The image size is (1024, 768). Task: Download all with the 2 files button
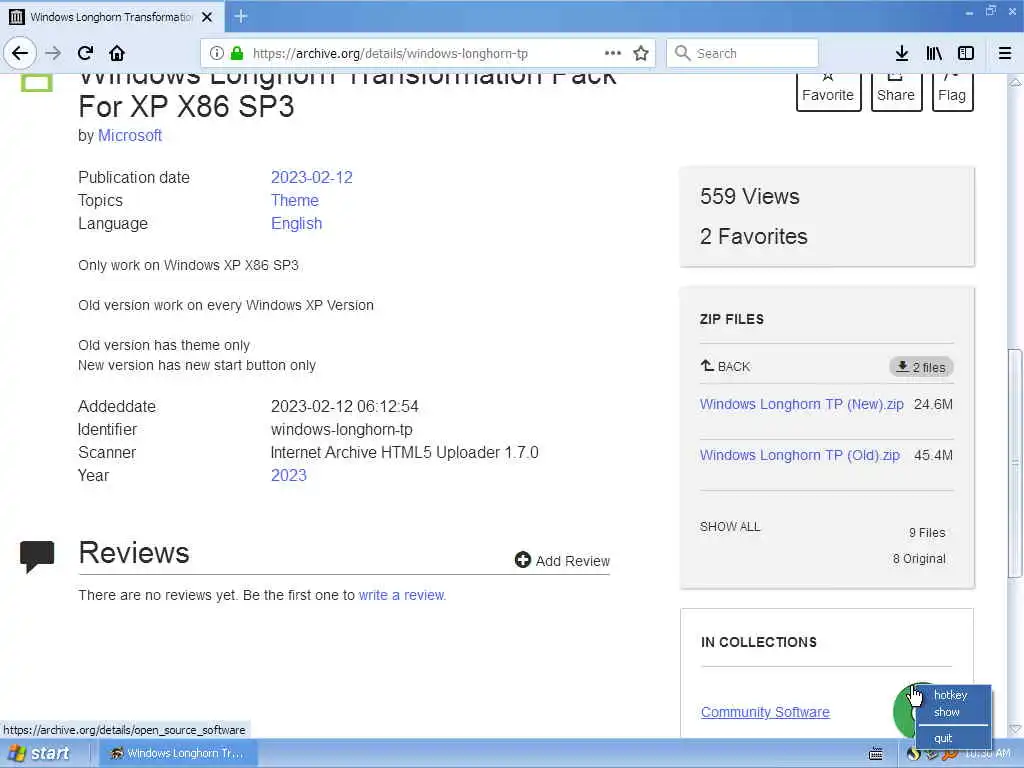pyautogui.click(x=921, y=367)
